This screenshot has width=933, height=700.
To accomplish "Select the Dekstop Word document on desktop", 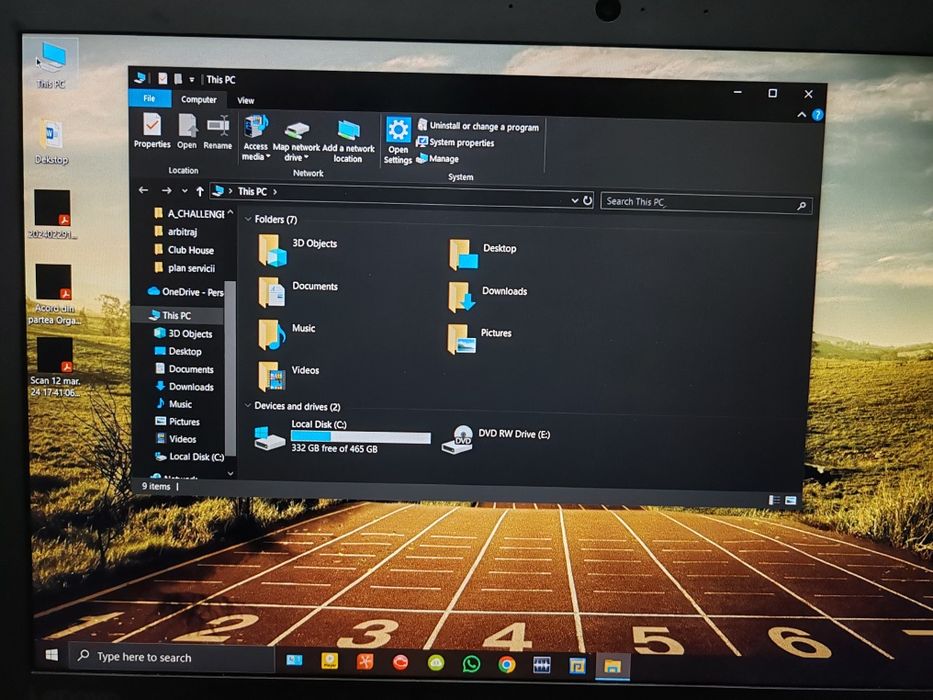I will [51, 142].
